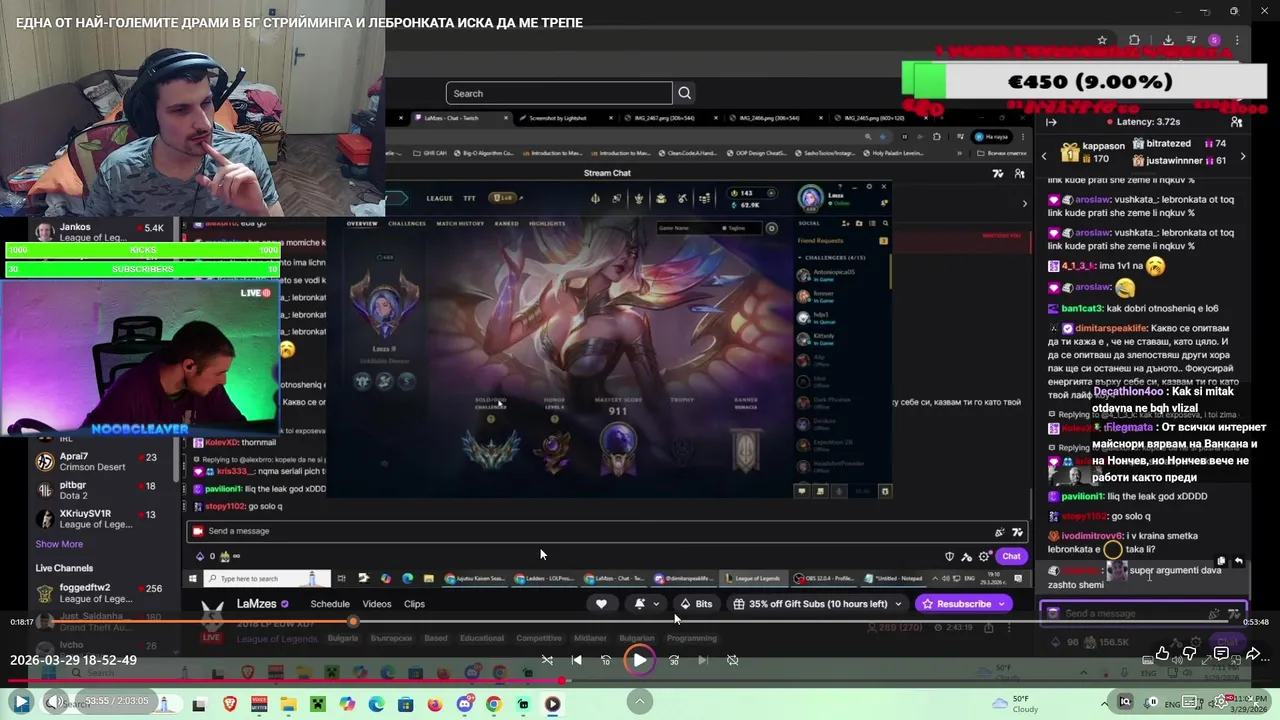
Task: Toggle the notification bell for LaMzes
Action: 640,604
